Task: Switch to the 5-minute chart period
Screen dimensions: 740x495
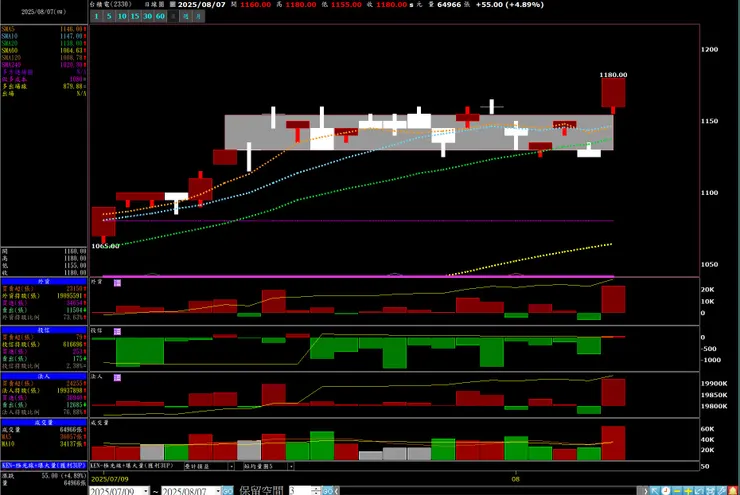Action: 109,17
